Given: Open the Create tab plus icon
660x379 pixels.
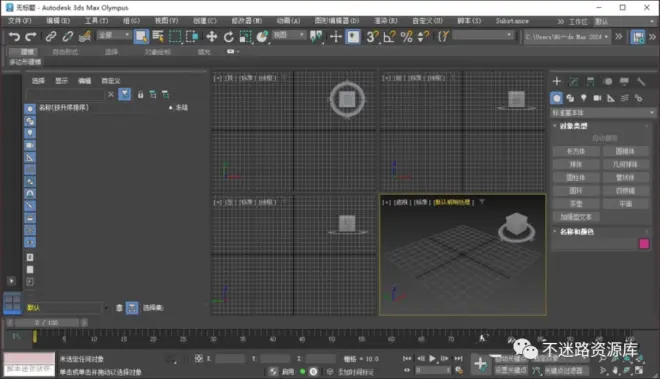Looking at the screenshot, I should click(x=557, y=81).
